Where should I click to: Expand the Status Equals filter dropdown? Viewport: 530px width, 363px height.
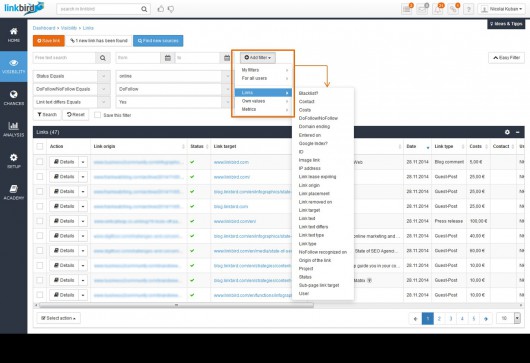(104, 76)
